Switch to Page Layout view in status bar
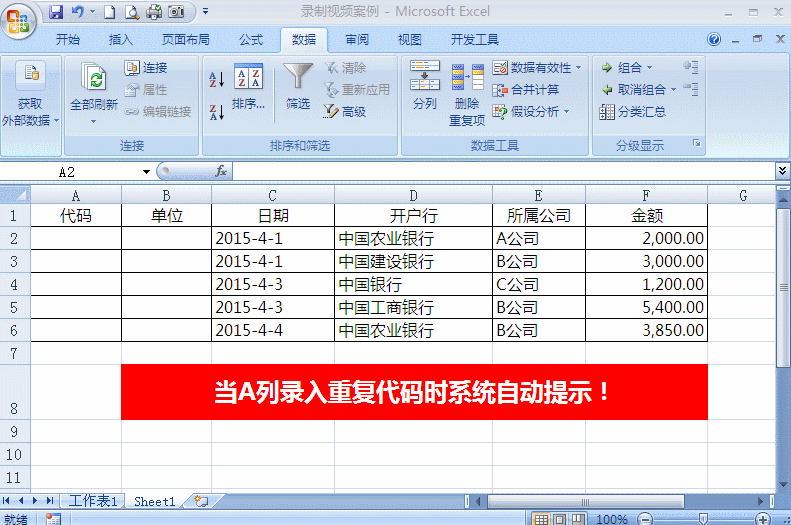 point(559,519)
